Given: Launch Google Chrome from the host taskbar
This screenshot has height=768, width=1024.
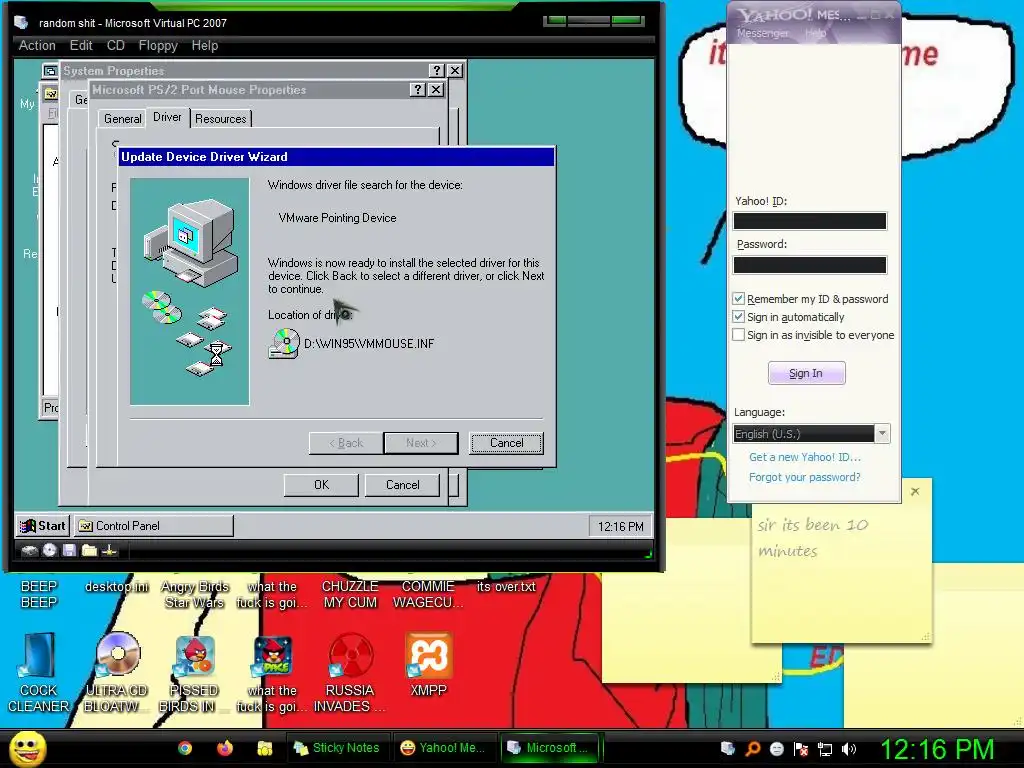Looking at the screenshot, I should click(x=185, y=748).
